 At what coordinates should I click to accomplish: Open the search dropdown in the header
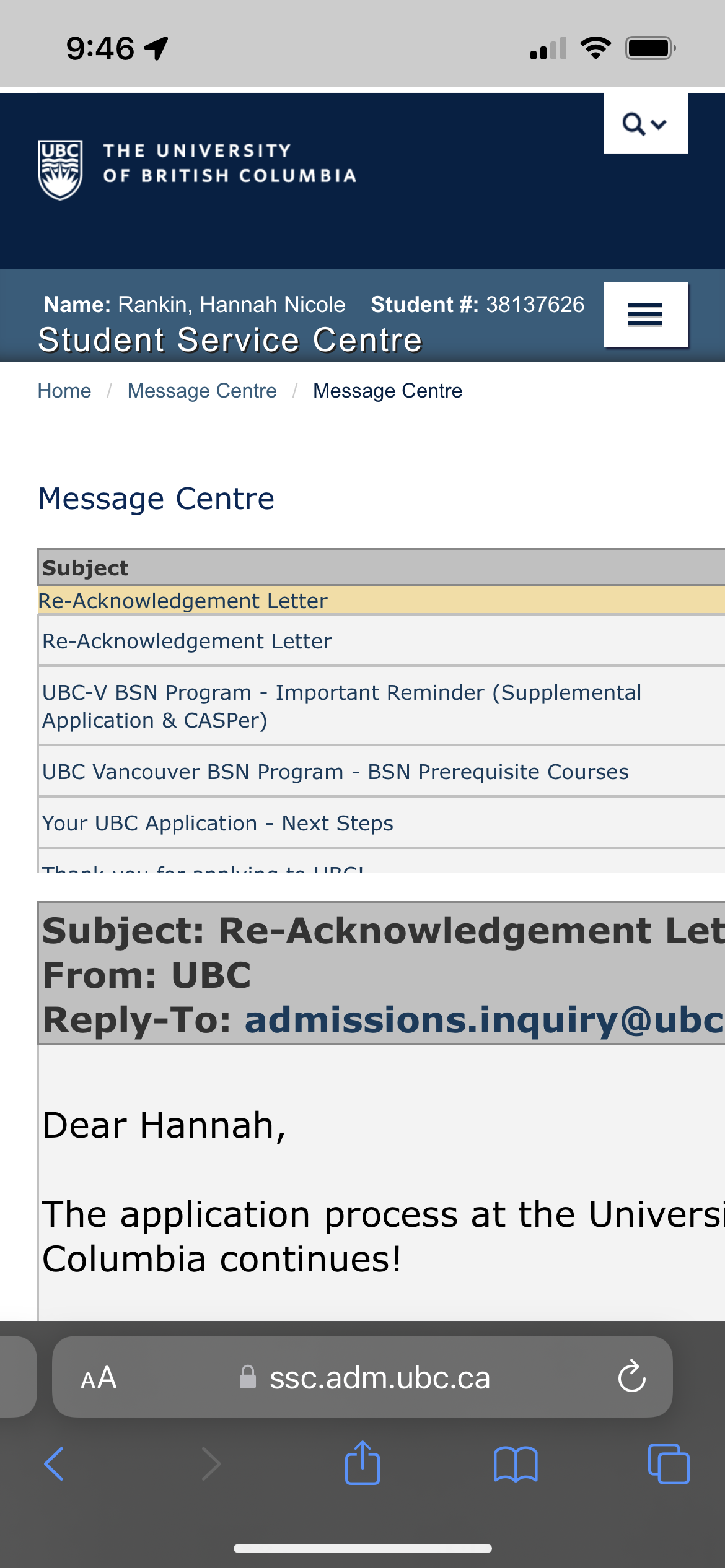point(646,123)
